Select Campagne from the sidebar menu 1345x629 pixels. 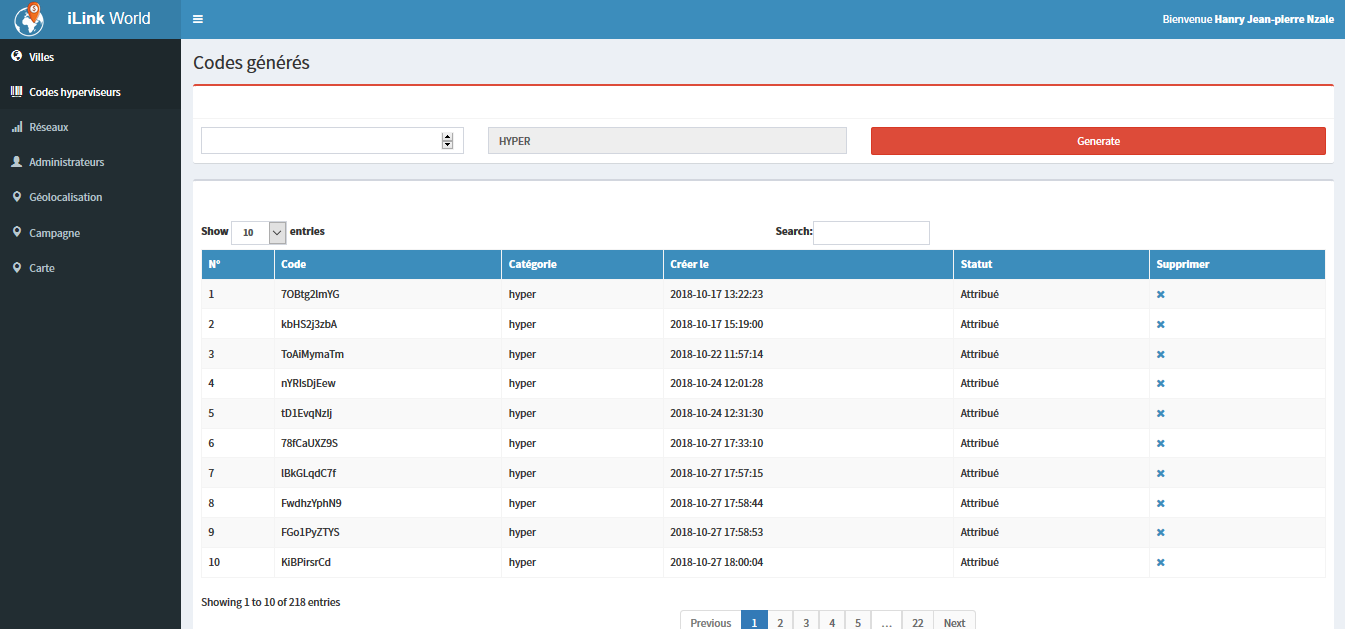pyautogui.click(x=55, y=233)
